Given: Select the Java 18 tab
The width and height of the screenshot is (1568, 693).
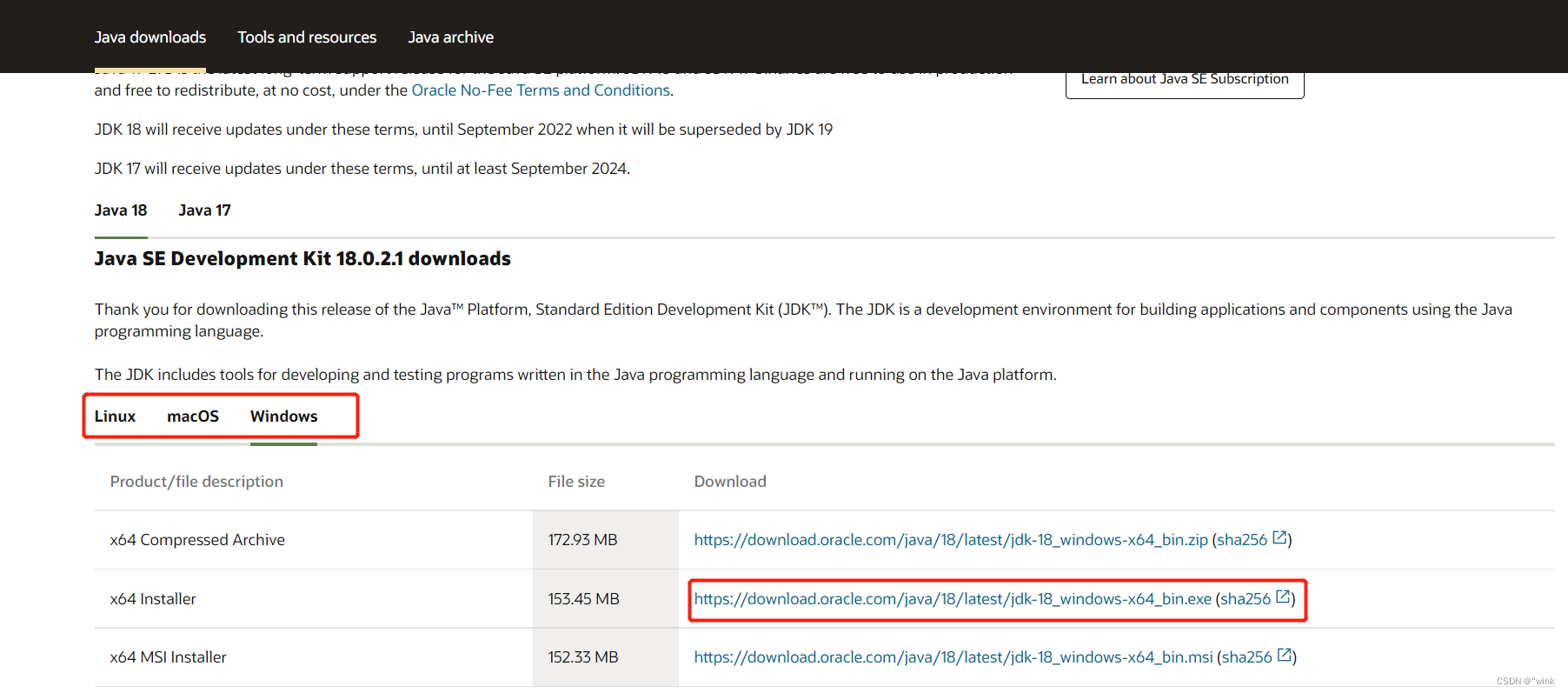Looking at the screenshot, I should pos(121,210).
